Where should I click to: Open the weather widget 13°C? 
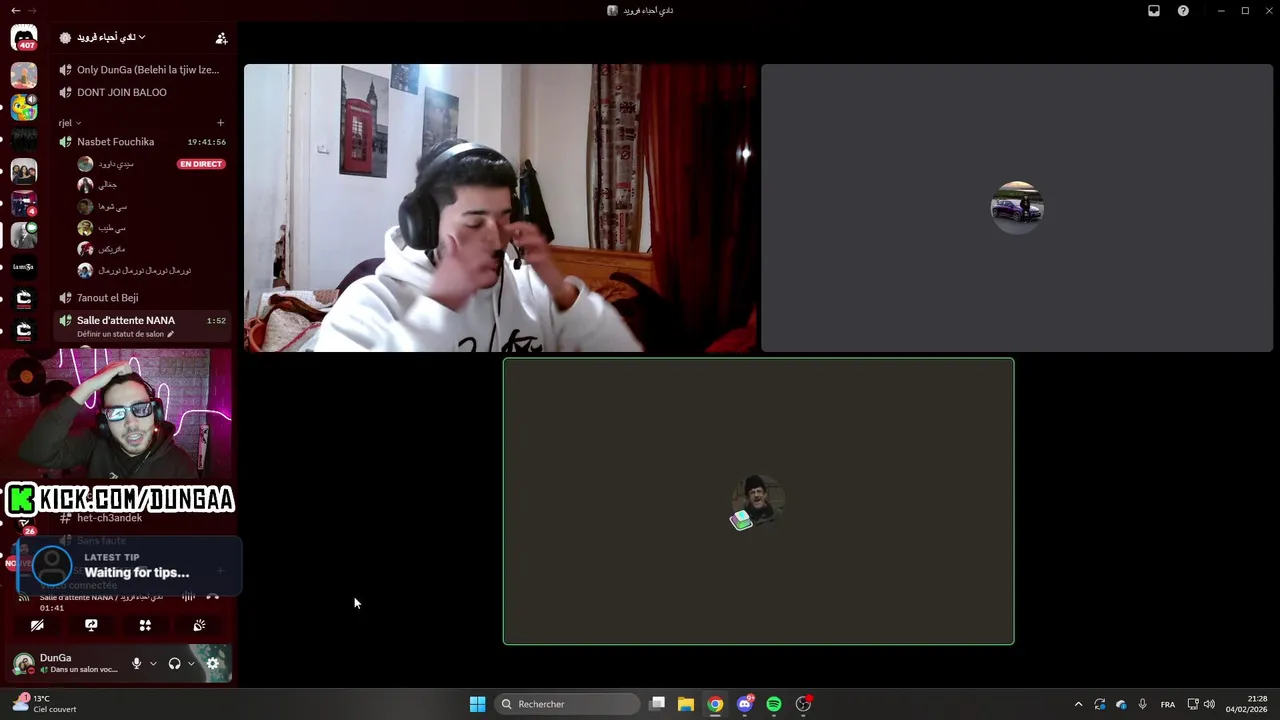[45, 704]
